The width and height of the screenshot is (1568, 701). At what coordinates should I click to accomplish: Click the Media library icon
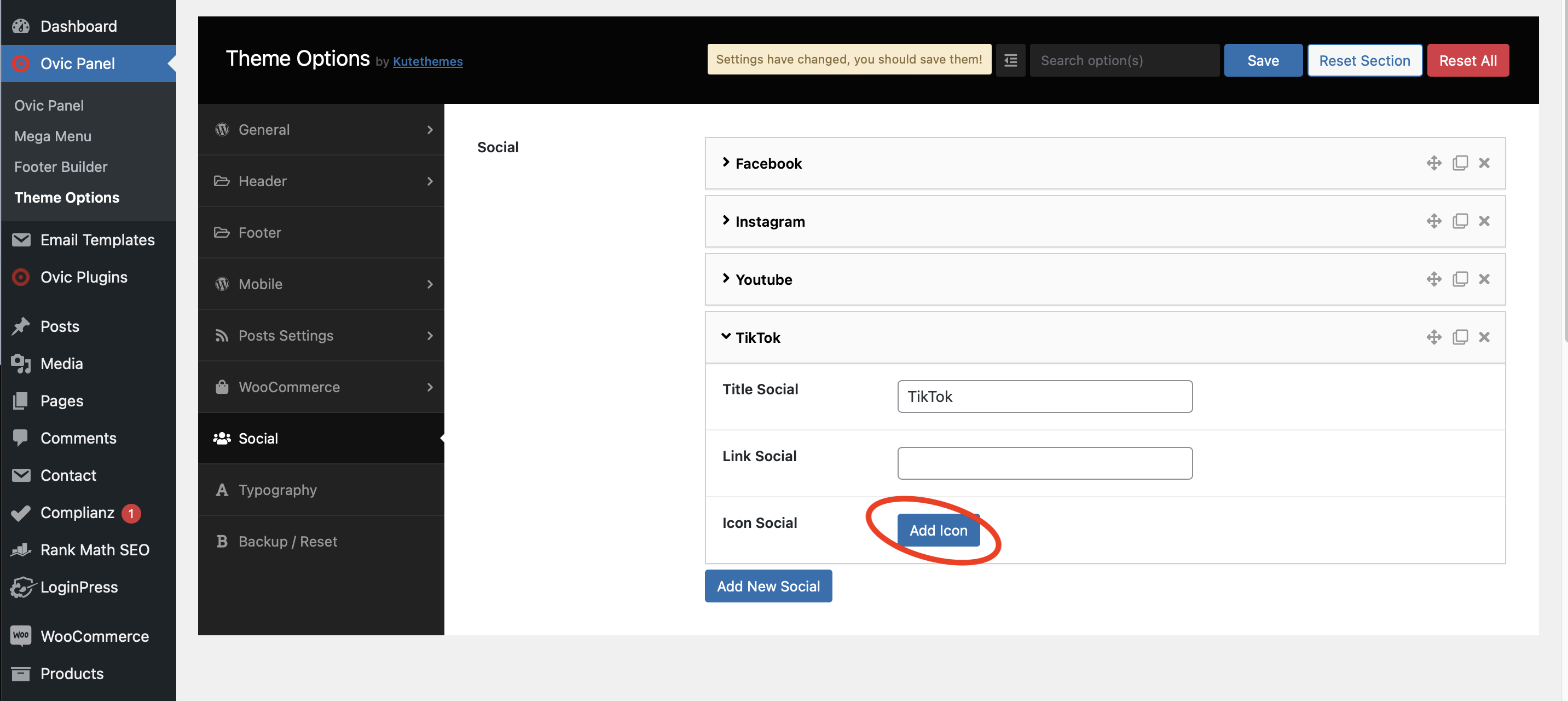coord(21,364)
